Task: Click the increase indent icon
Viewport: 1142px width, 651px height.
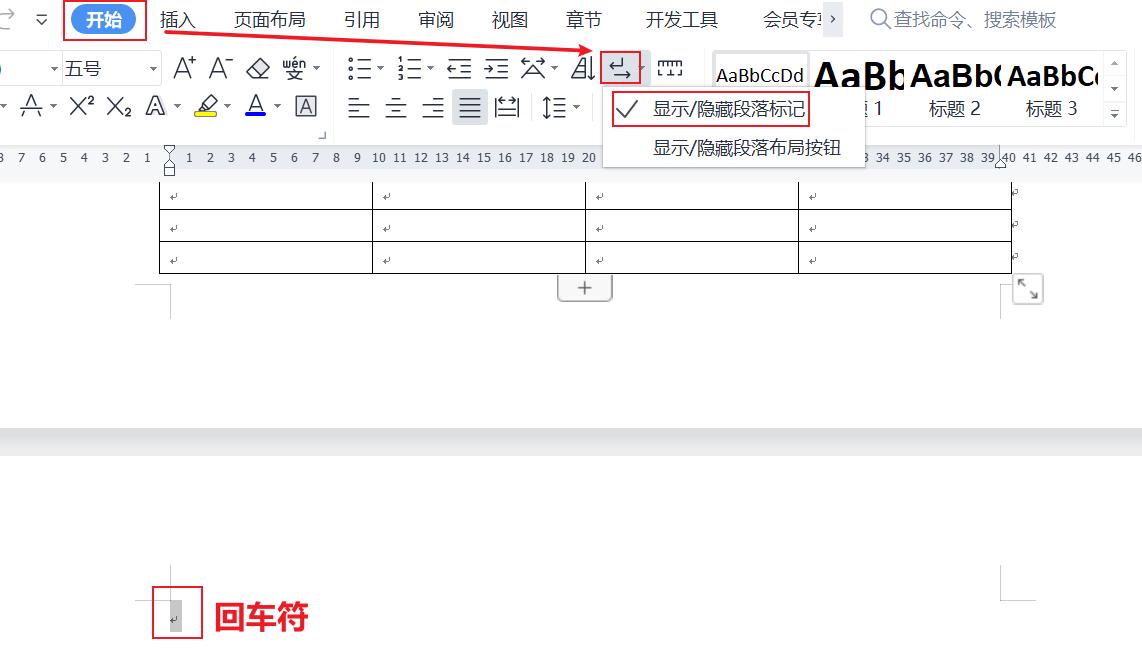Action: click(x=496, y=68)
